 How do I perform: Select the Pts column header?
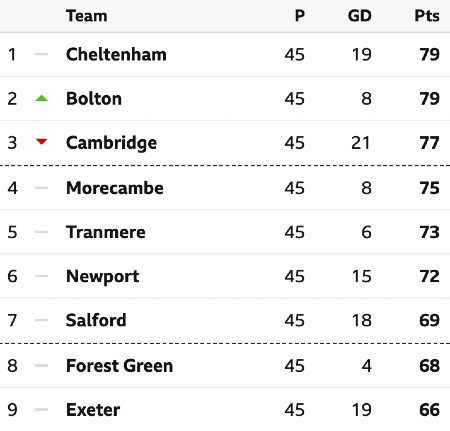(427, 16)
